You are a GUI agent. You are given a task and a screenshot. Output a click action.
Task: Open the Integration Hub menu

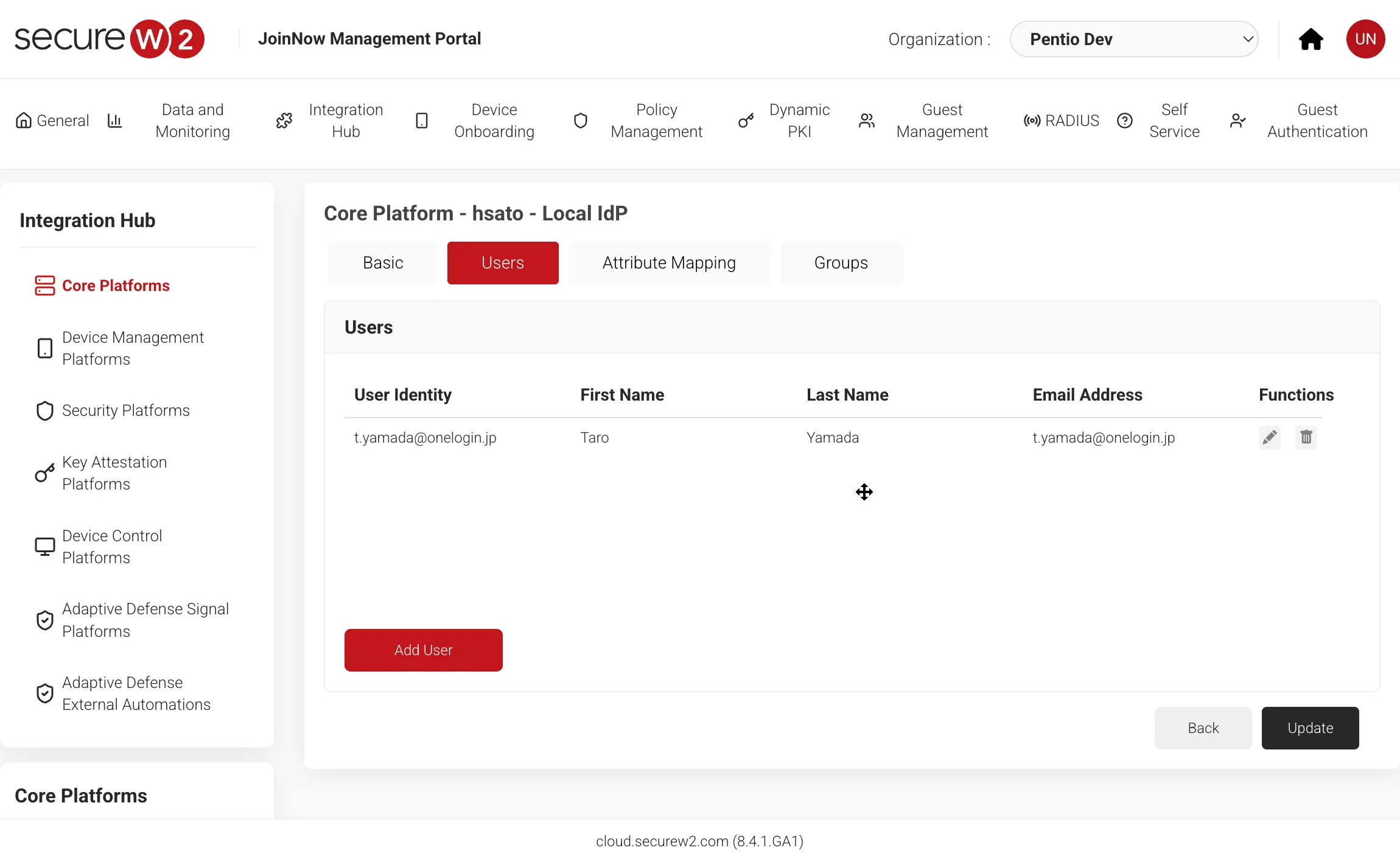click(x=346, y=121)
